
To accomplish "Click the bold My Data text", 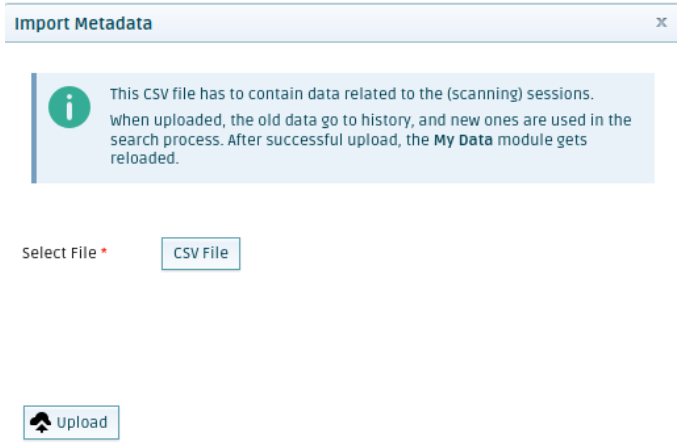I will (463, 140).
